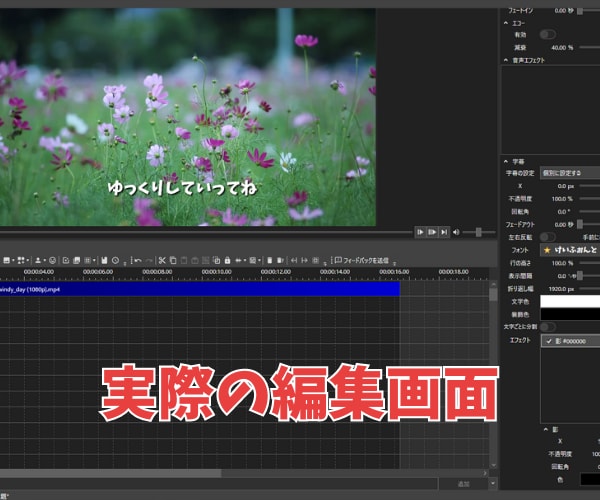The height and width of the screenshot is (500, 600).
Task: Click the grid icon left of feedback button
Action: pyautogui.click(x=315, y=261)
